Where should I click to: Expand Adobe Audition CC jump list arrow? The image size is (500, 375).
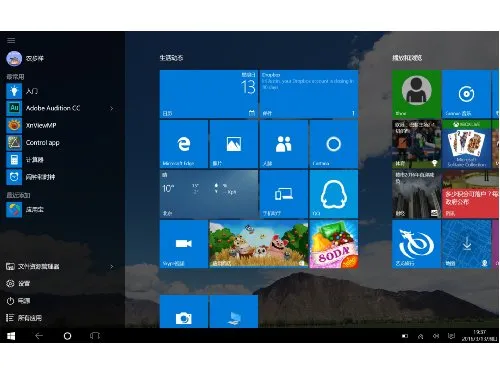point(112,108)
